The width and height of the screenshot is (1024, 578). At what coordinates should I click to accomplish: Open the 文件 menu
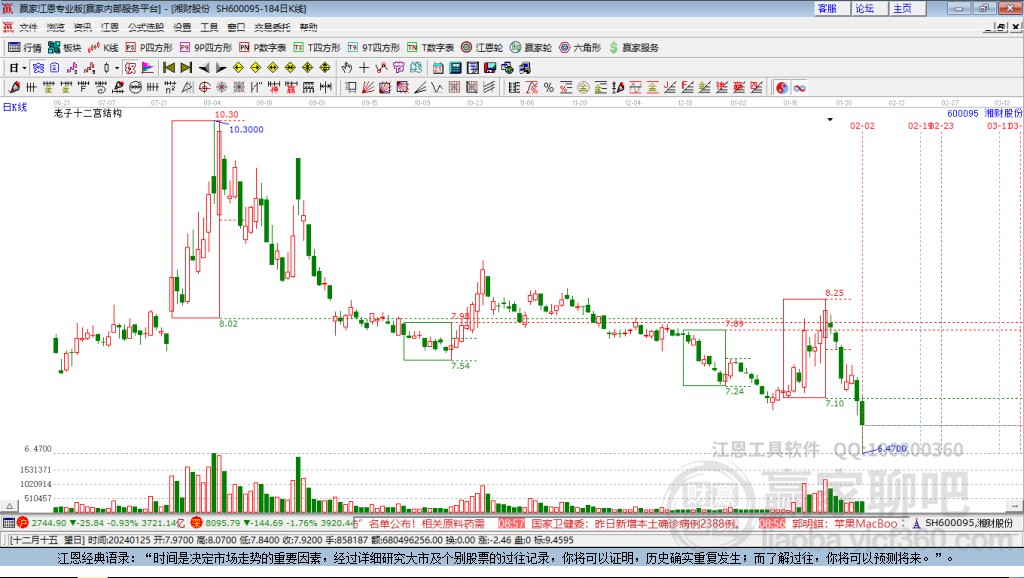coord(28,27)
